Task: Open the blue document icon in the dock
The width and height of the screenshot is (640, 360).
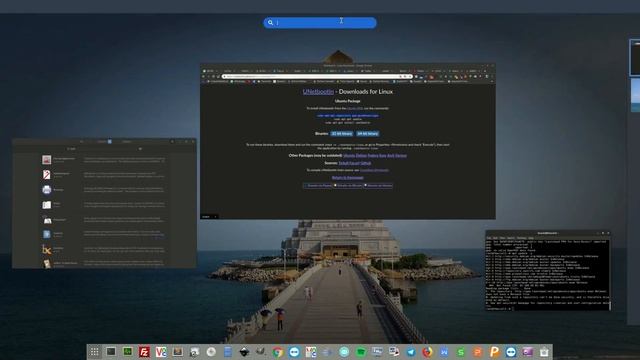Action: 228,352
